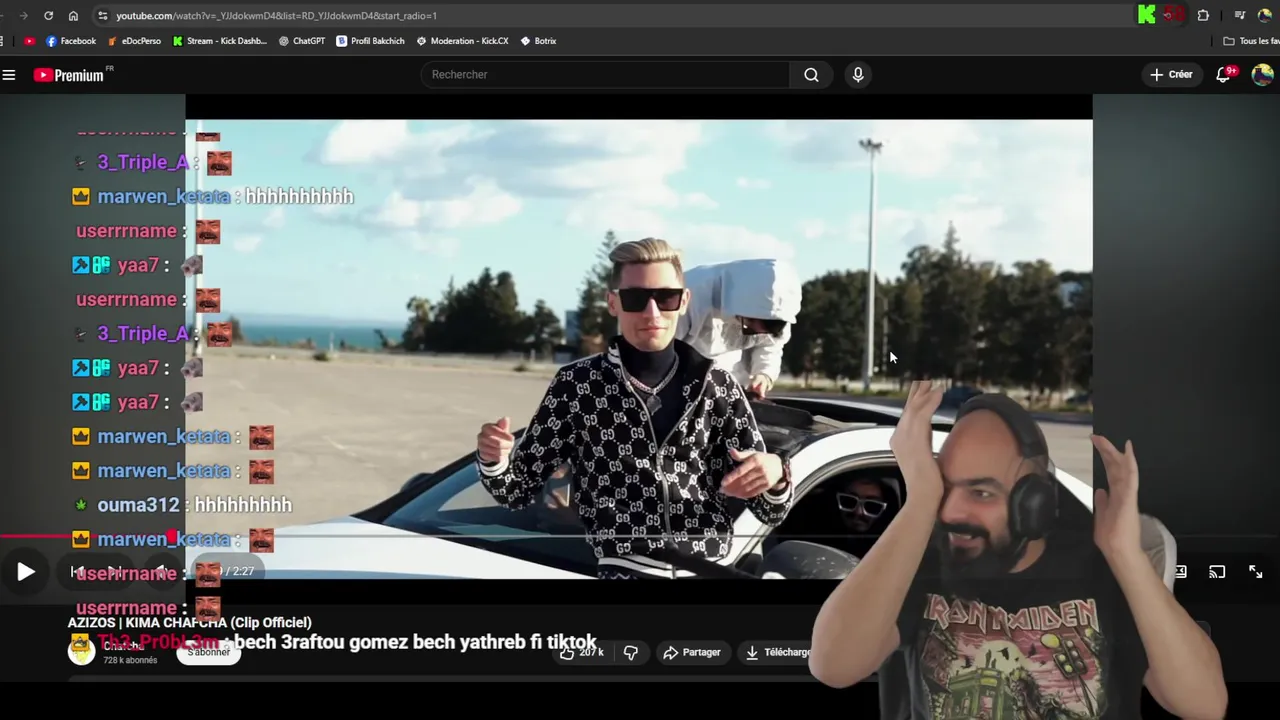
Task: Toggle theater mode icon in player
Action: 1181,572
